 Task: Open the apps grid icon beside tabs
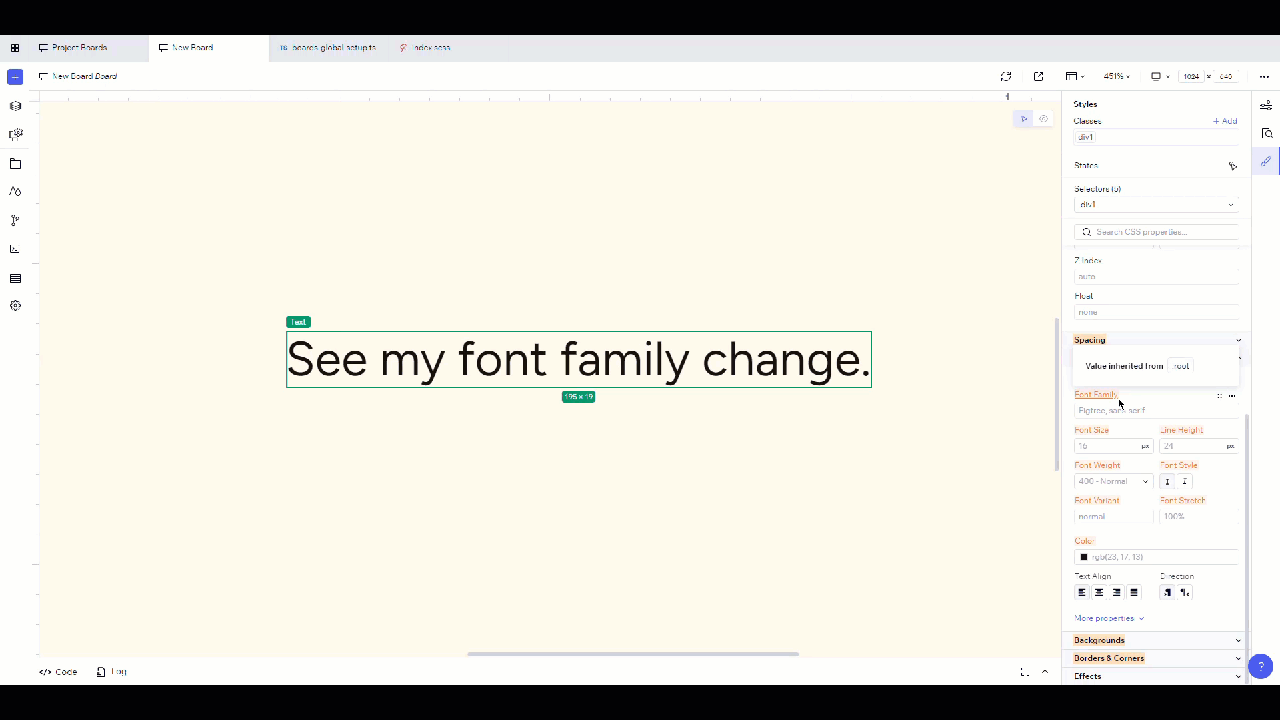tap(15, 48)
